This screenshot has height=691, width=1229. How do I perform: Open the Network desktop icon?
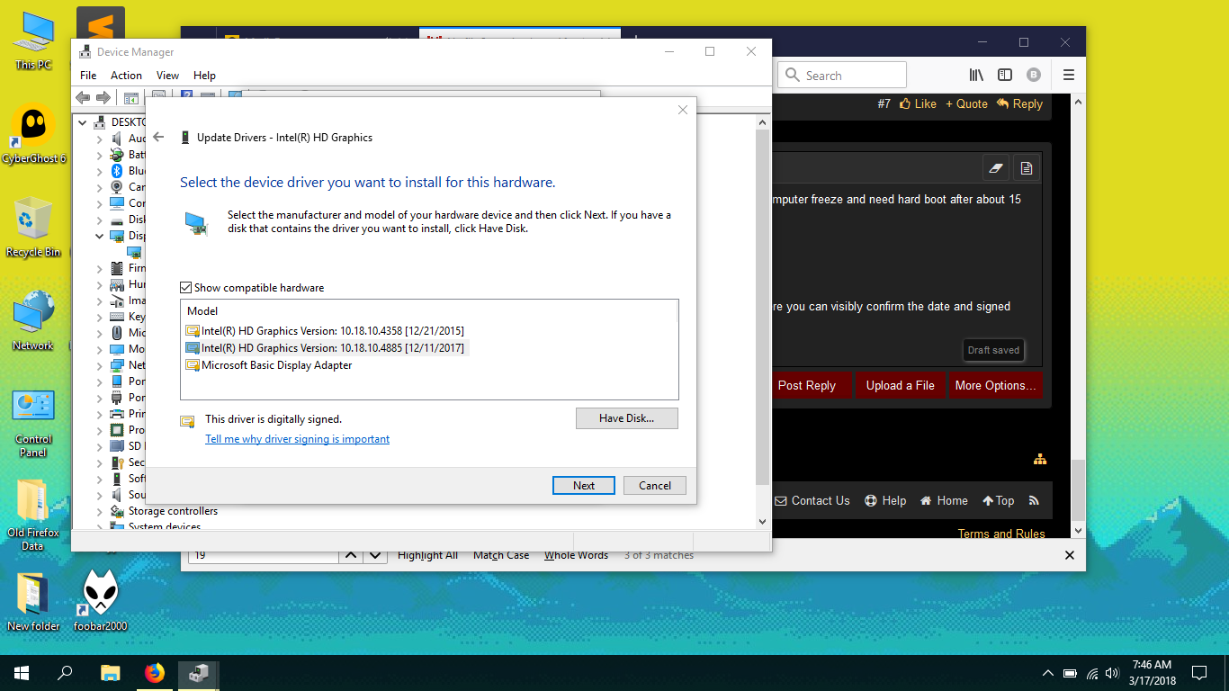(x=33, y=320)
